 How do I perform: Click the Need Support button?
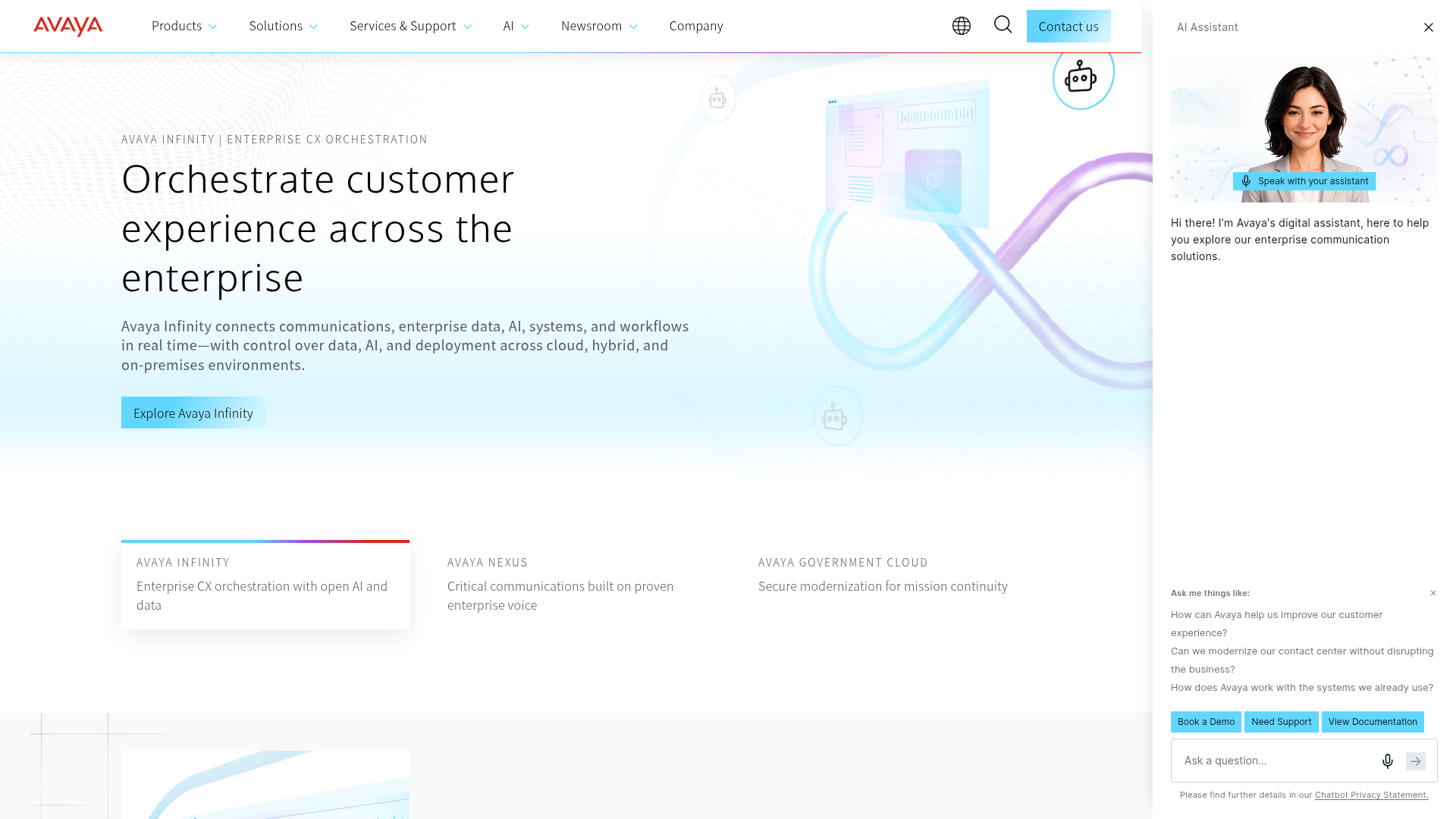[1282, 722]
